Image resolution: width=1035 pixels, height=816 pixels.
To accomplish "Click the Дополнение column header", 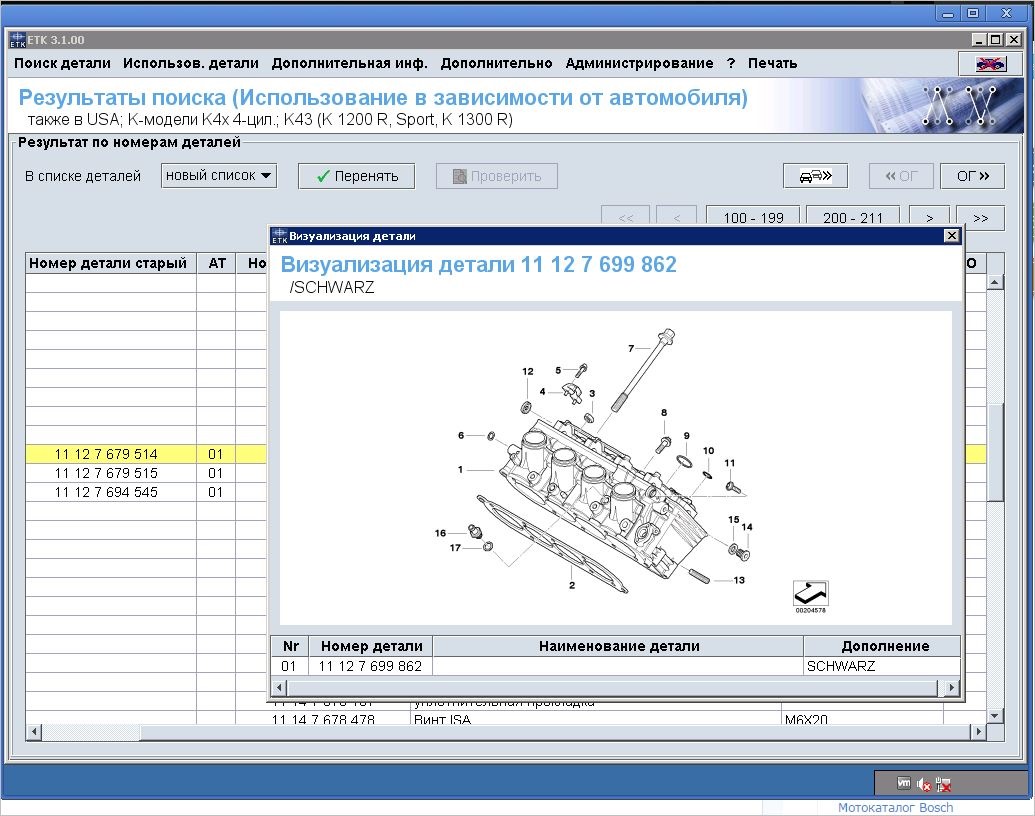I will pyautogui.click(x=884, y=646).
